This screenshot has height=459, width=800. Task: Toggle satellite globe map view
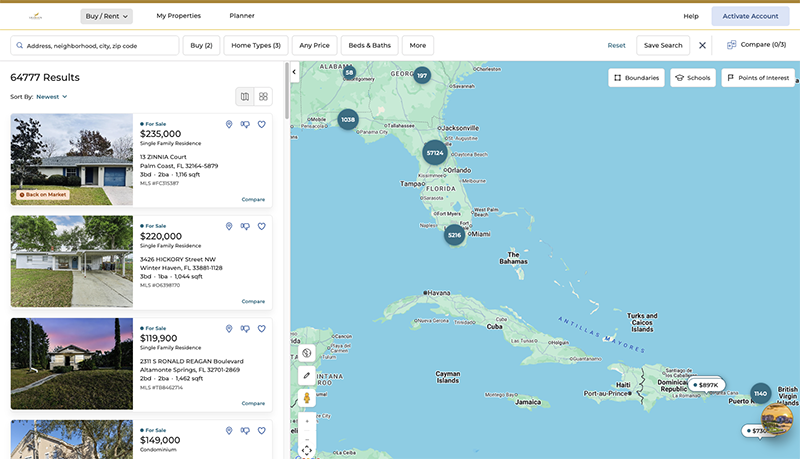(x=307, y=353)
